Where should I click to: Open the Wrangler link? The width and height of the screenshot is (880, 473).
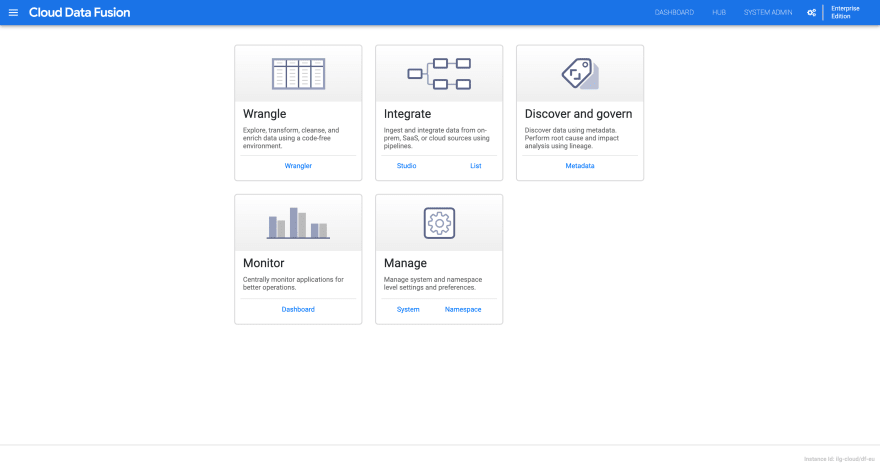tap(298, 166)
